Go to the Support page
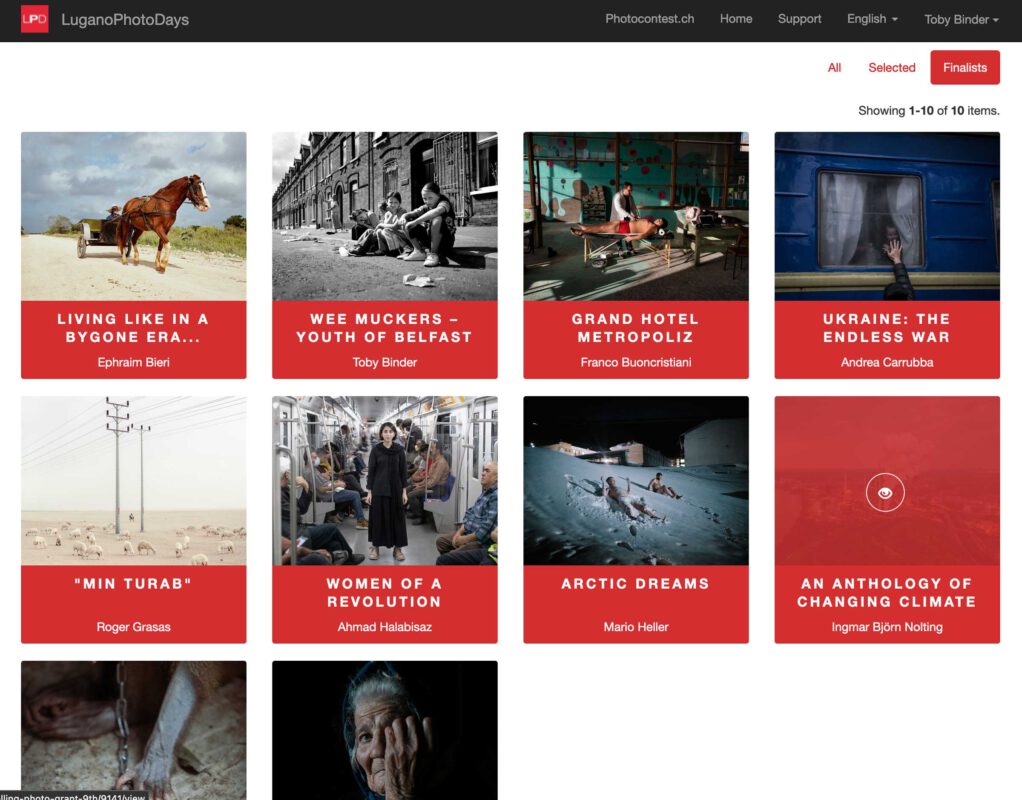This screenshot has height=800, width=1022. [799, 19]
